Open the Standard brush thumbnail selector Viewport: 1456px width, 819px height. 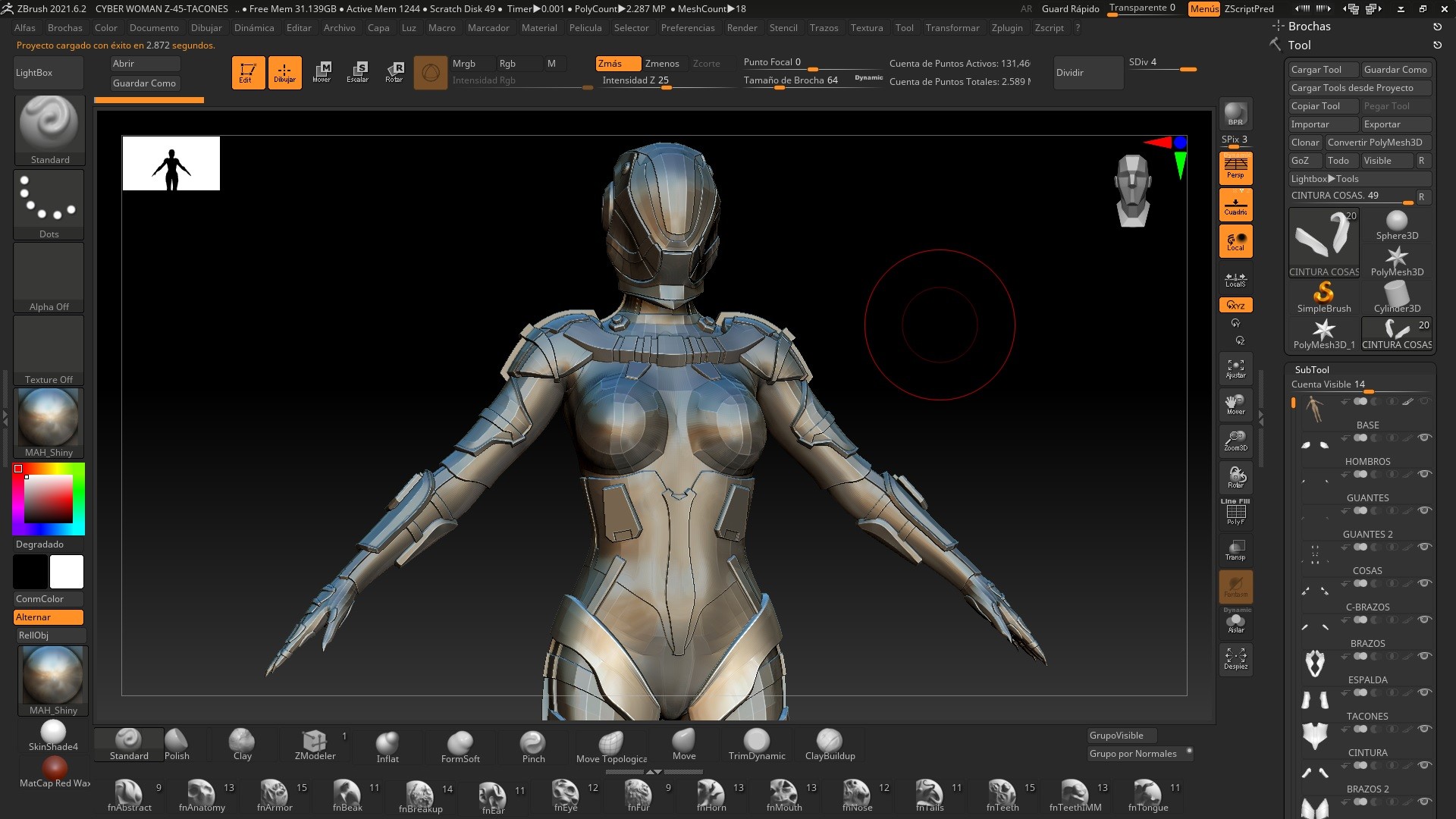[49, 130]
